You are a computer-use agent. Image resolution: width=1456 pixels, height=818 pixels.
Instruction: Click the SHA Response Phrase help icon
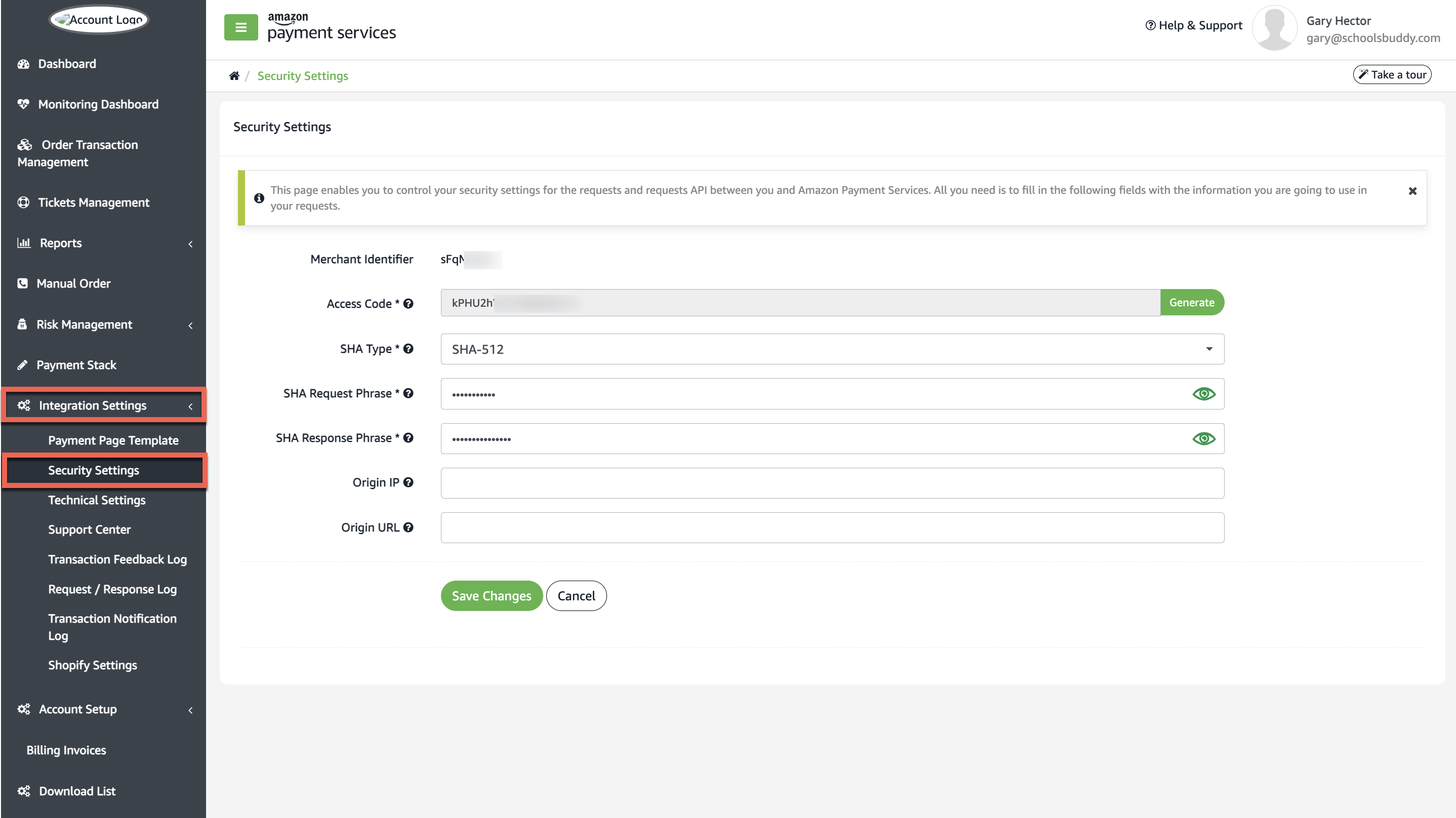[408, 438]
